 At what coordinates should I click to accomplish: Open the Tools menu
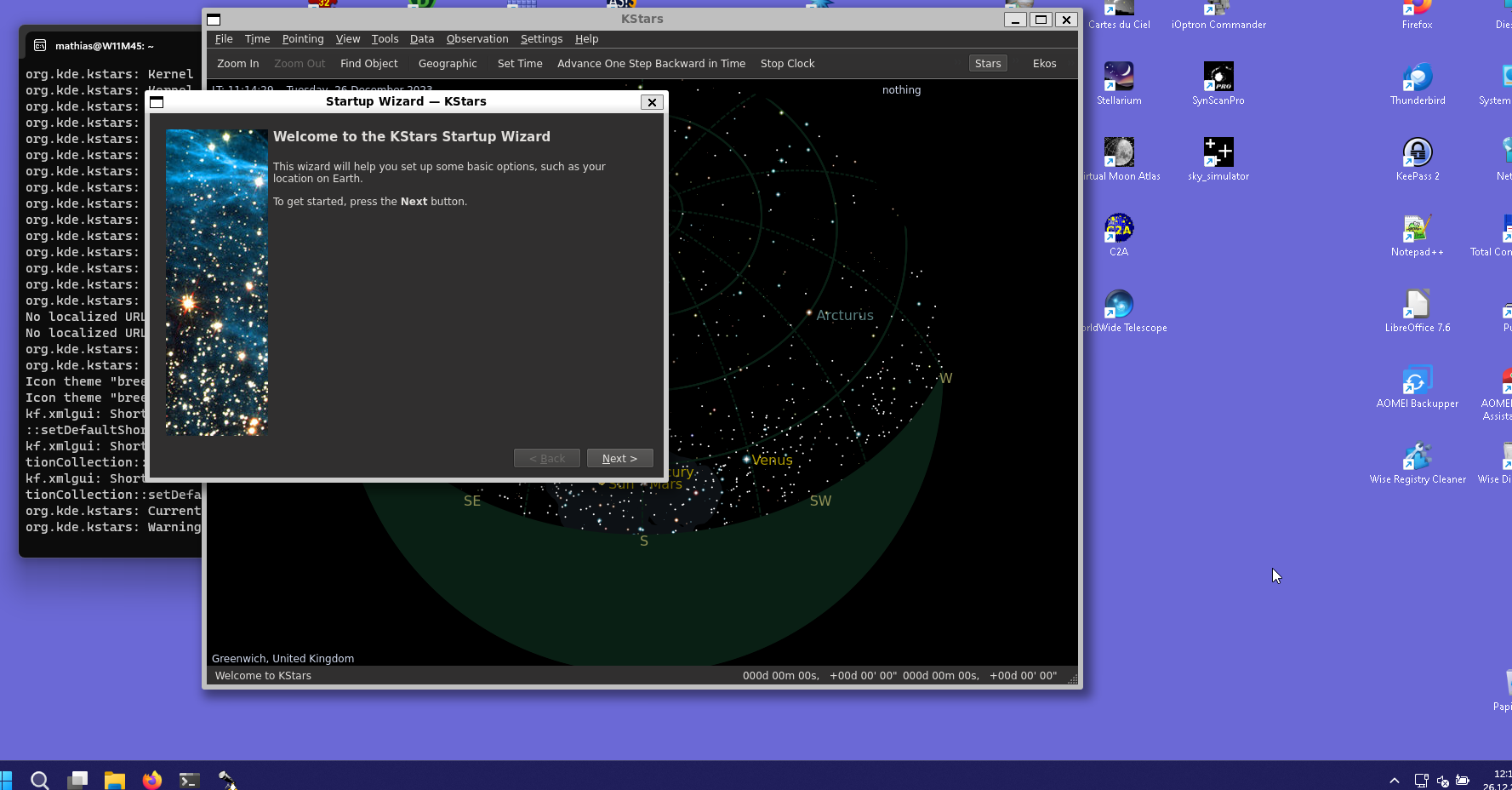pyautogui.click(x=385, y=39)
